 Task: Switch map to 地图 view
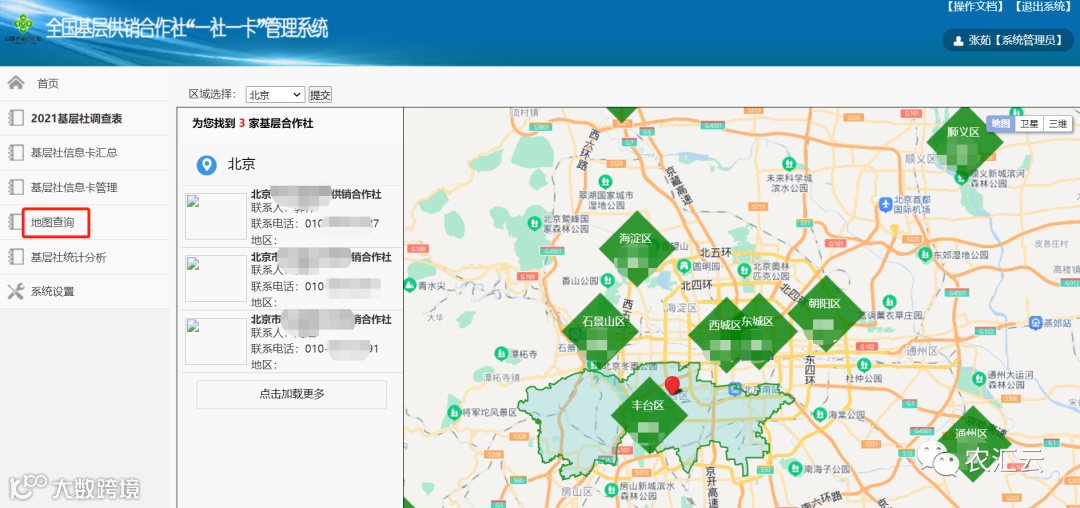tap(1001, 123)
